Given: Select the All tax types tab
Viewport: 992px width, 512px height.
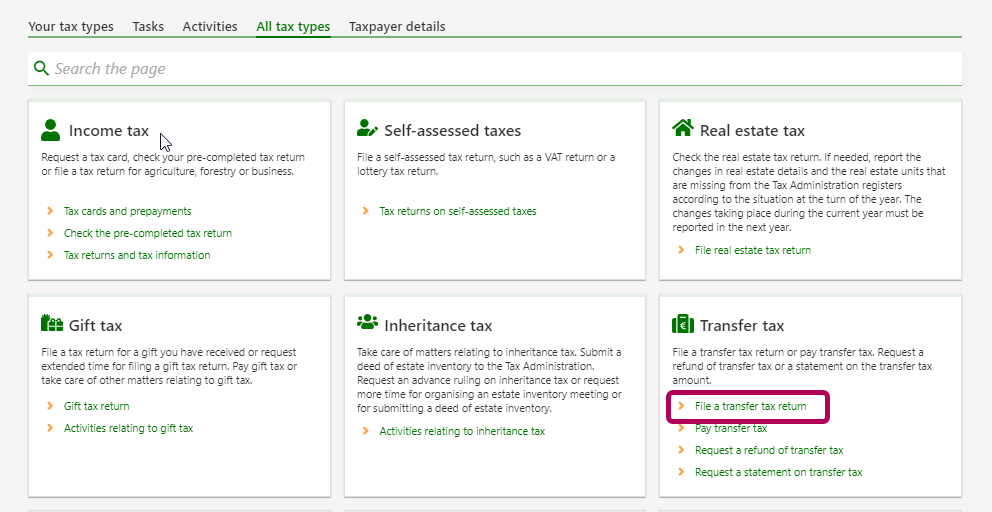Looking at the screenshot, I should 293,27.
